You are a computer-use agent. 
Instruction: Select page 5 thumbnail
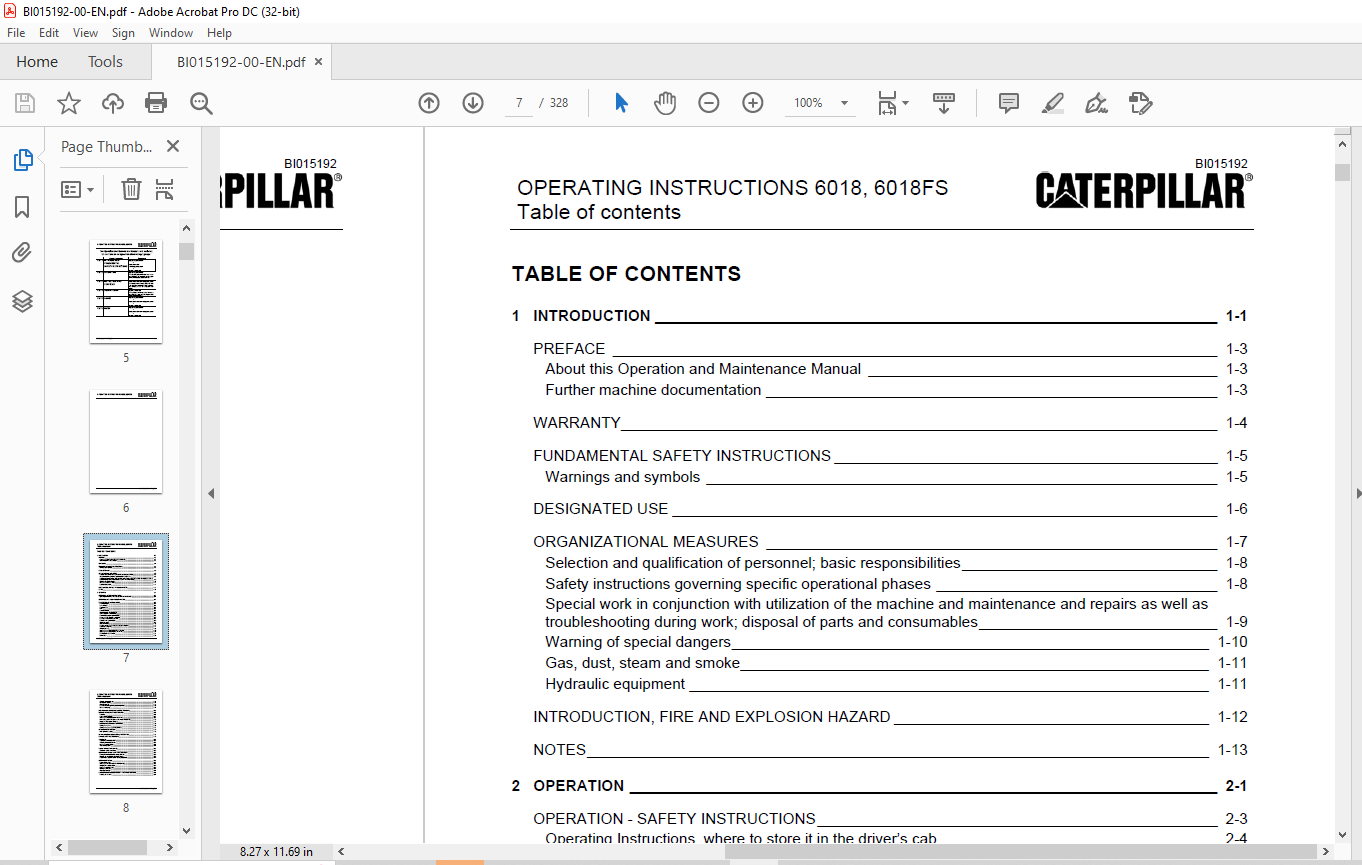(x=126, y=291)
